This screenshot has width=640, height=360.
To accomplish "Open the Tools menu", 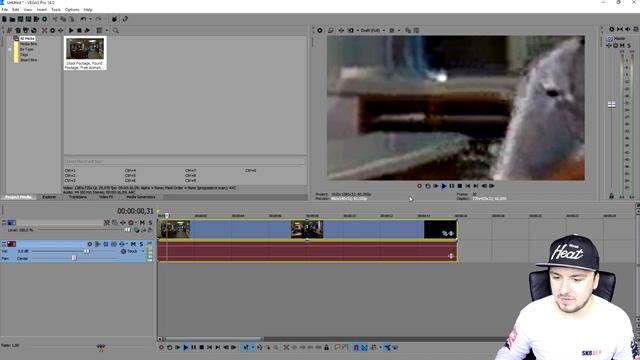I will [x=56, y=9].
